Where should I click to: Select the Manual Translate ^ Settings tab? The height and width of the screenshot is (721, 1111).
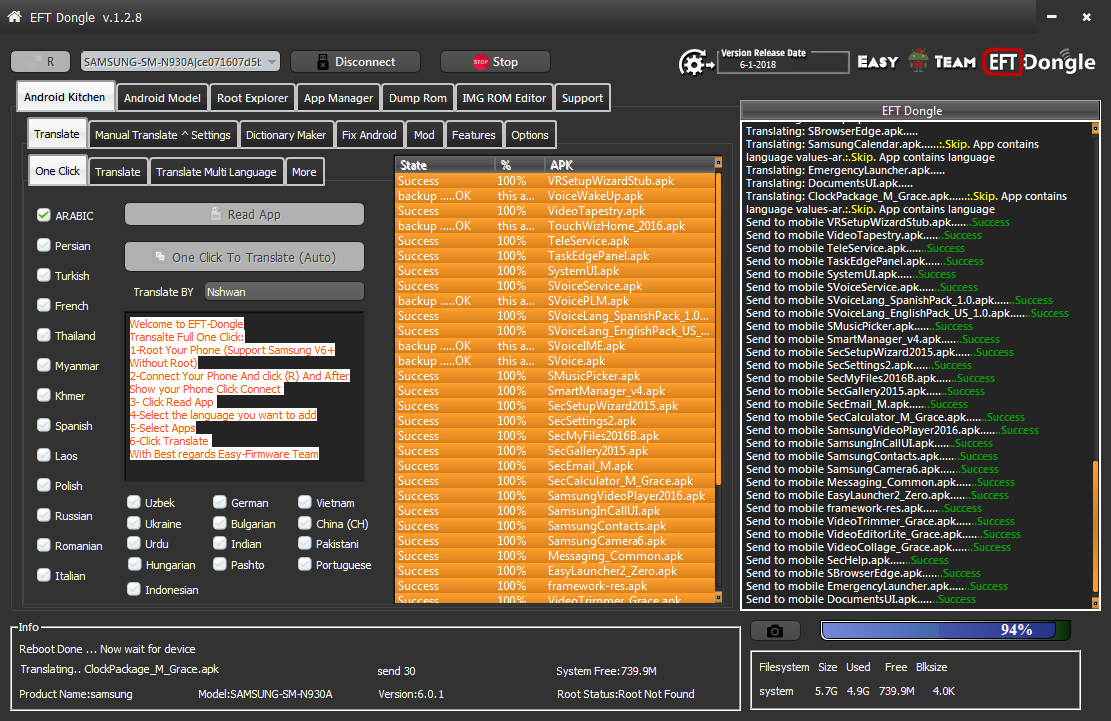162,135
